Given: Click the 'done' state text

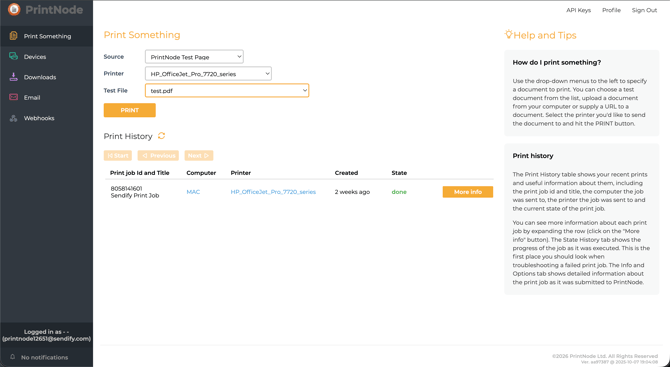Looking at the screenshot, I should [x=399, y=192].
